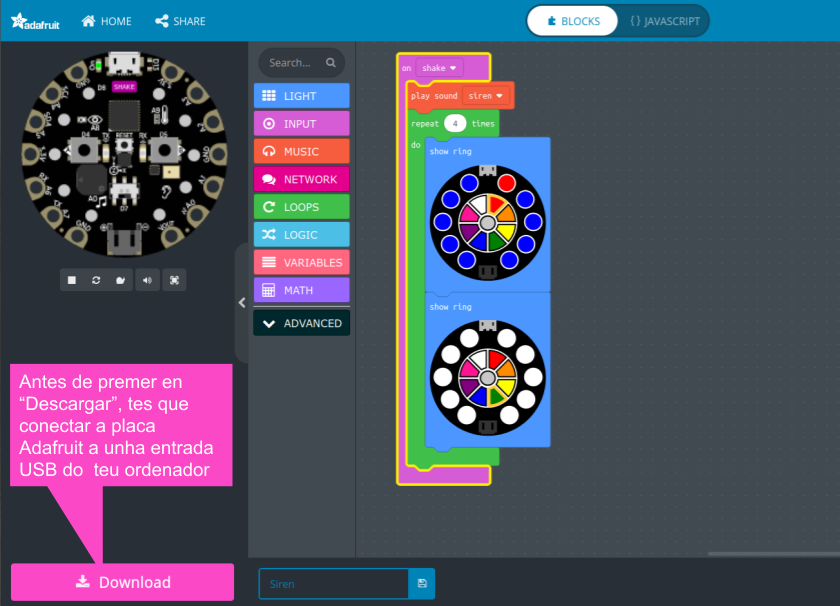Click the SHAKE button on the board
The image size is (840, 606).
coord(124,87)
